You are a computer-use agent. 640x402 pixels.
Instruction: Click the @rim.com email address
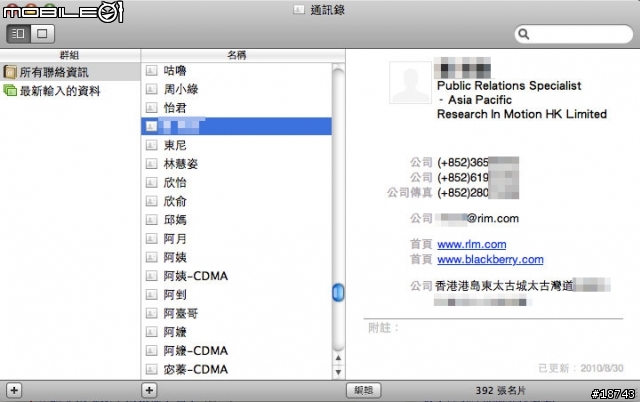[x=478, y=219]
